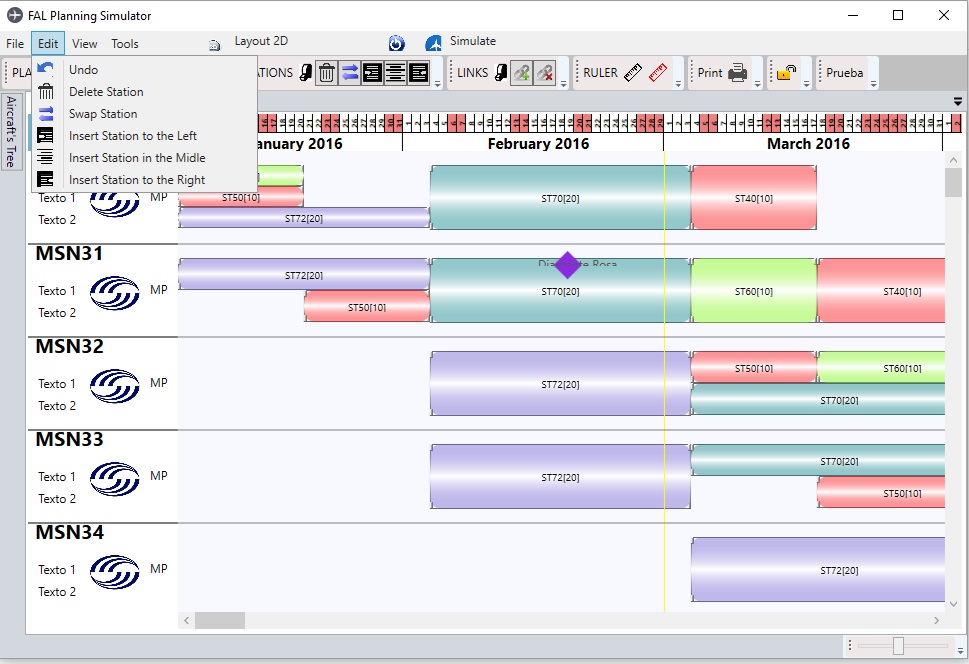Expand the RULER toolbar overflow arrow

point(679,84)
